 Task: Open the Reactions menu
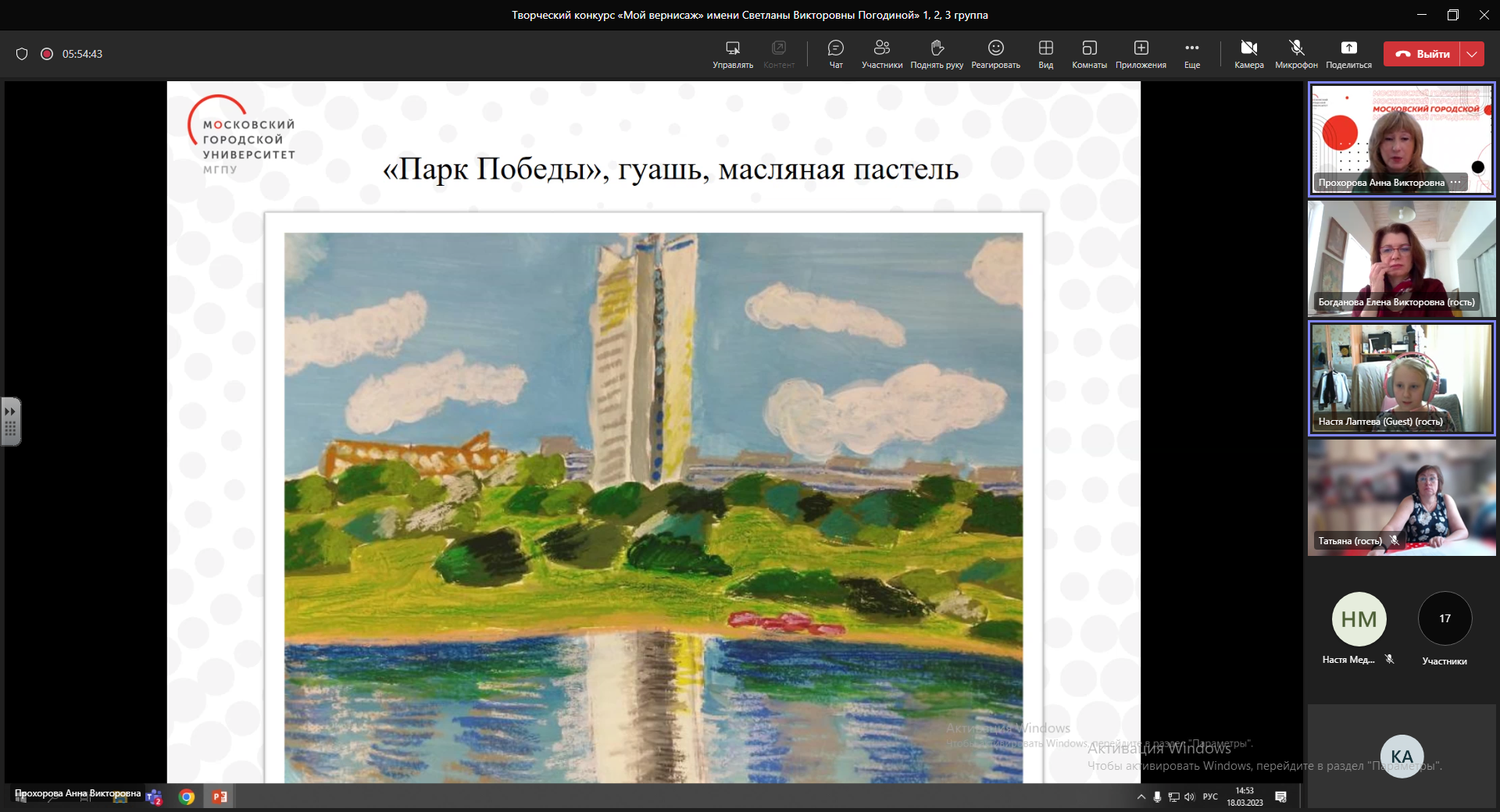pos(995,54)
